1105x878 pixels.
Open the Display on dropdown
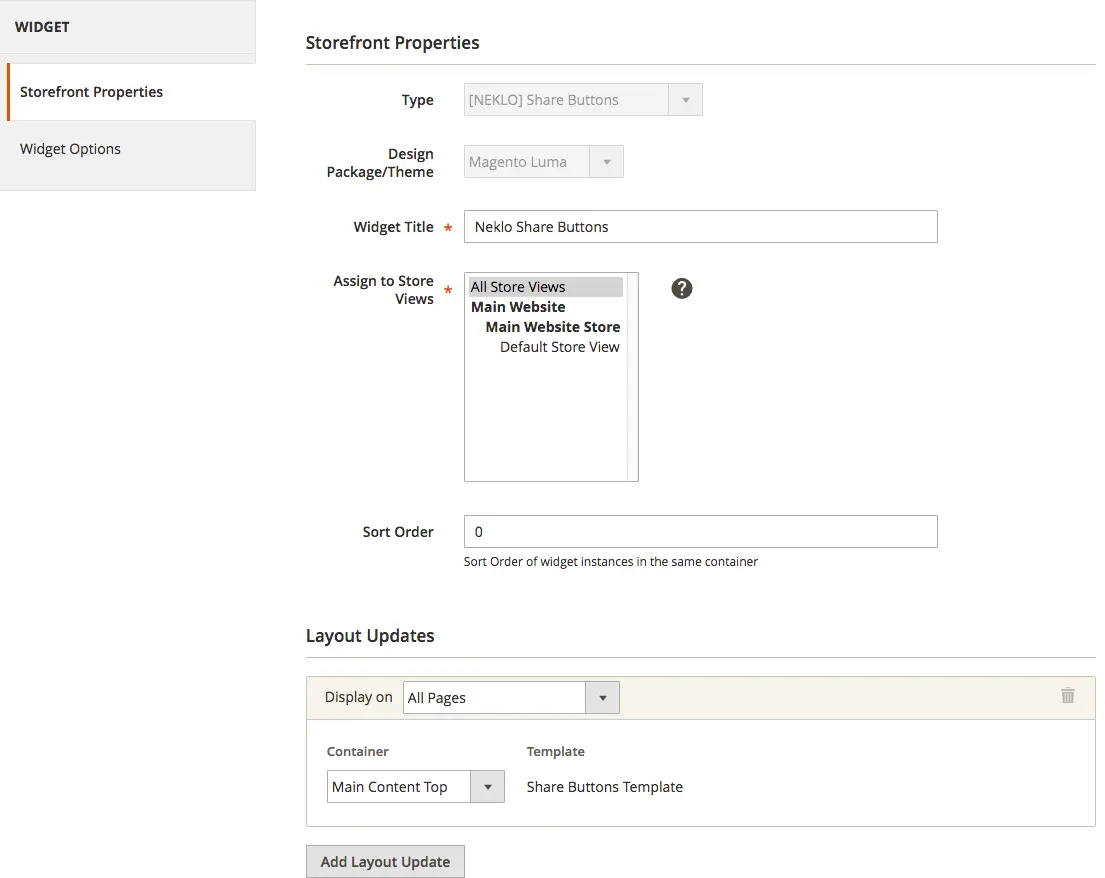(x=511, y=698)
